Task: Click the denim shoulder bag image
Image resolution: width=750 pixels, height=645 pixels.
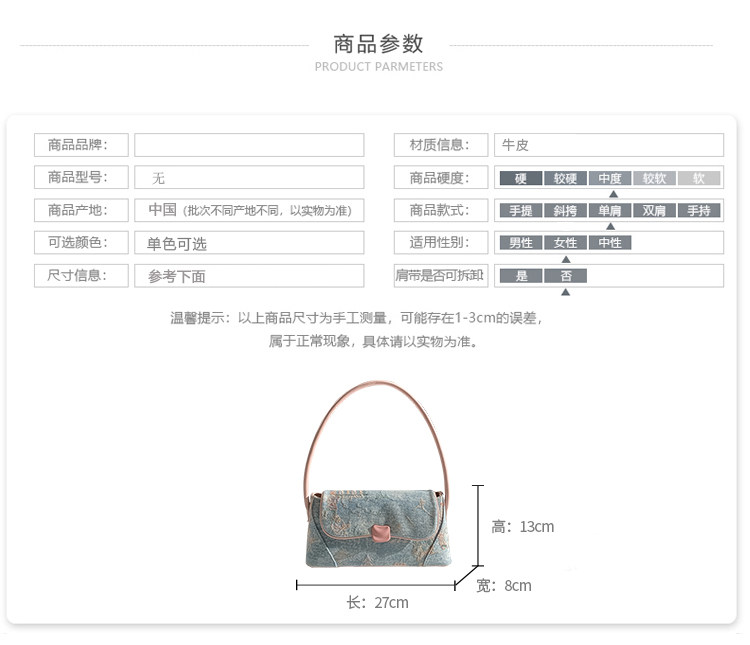Action: [378, 475]
